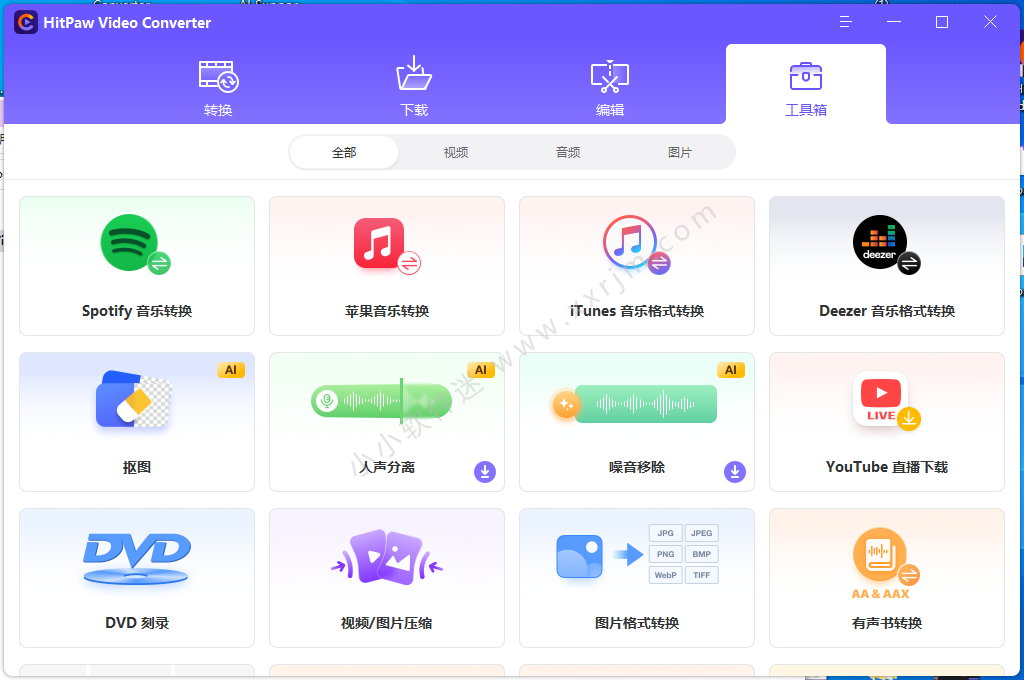Open the 编辑 tab
1024x680 pixels.
tap(610, 84)
